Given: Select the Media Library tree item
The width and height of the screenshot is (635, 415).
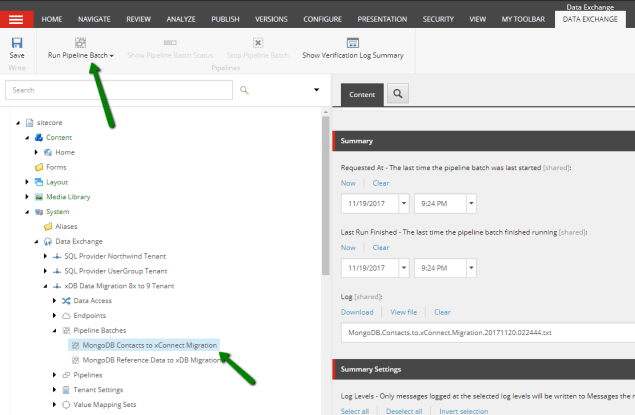Looking at the screenshot, I should click(68, 197).
